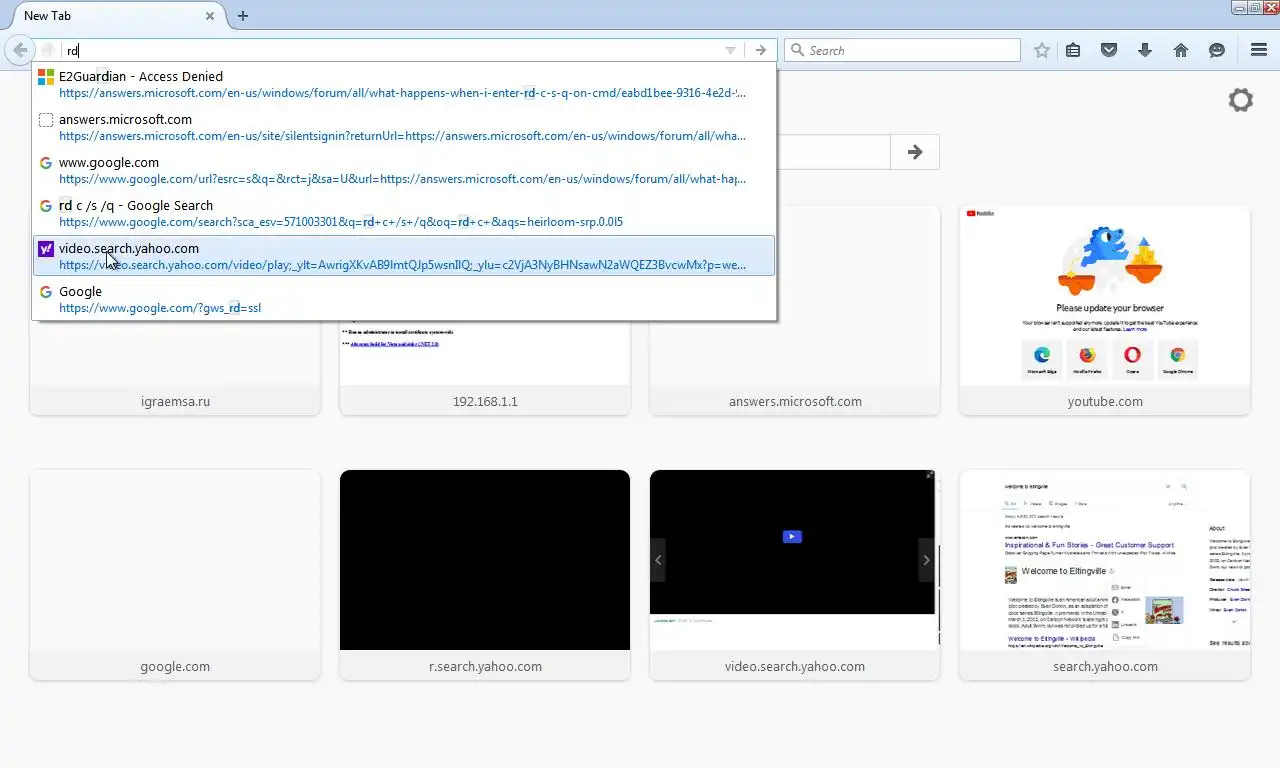1280x768 pixels.
Task: Open the hamburger menu
Action: 1259,50
